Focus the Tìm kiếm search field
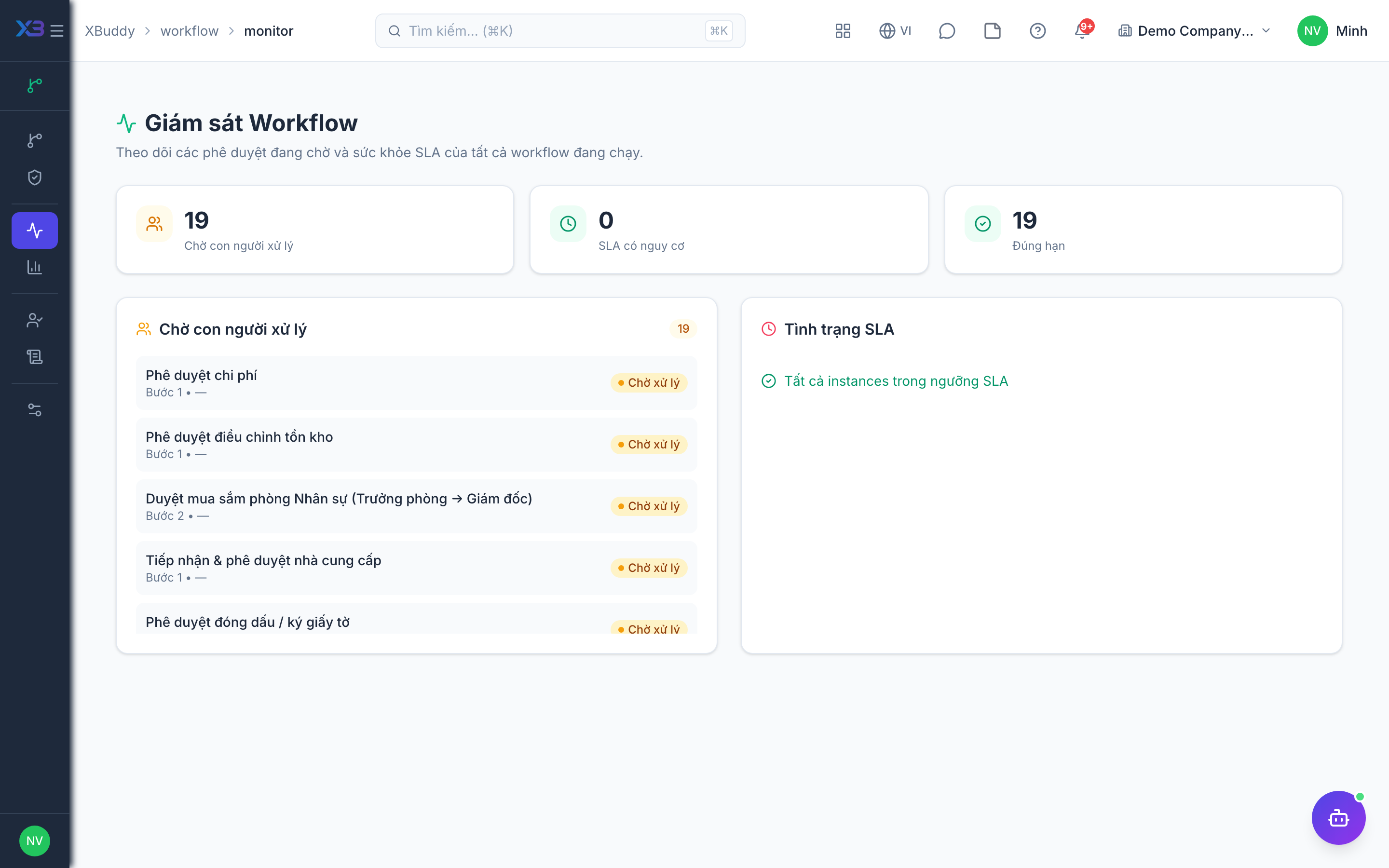 coord(559,31)
